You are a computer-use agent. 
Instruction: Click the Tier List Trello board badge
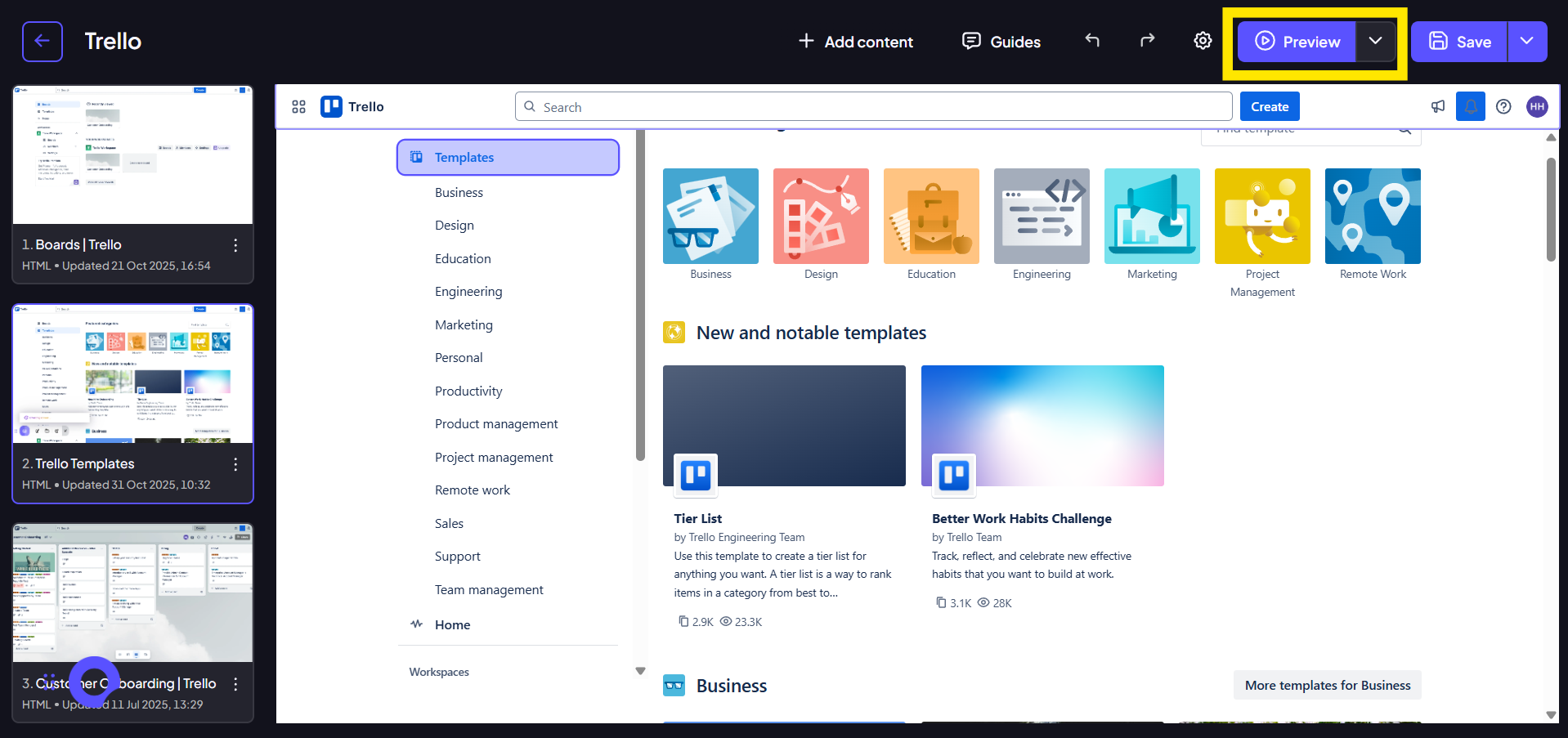696,475
